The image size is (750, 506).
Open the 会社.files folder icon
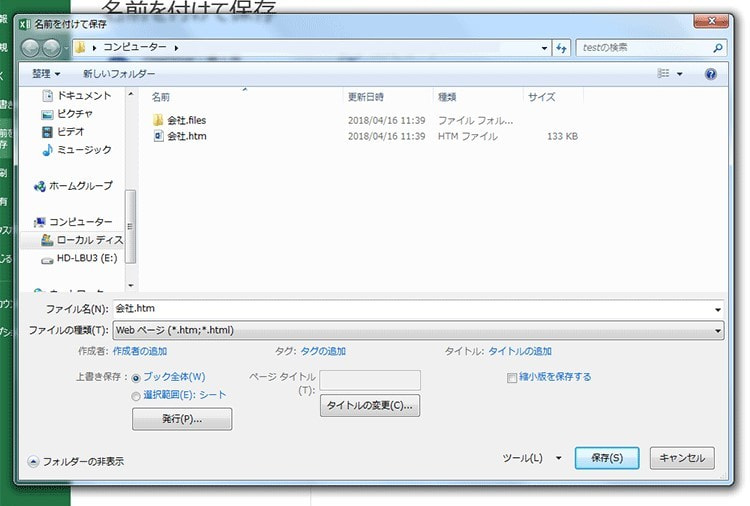(x=158, y=120)
